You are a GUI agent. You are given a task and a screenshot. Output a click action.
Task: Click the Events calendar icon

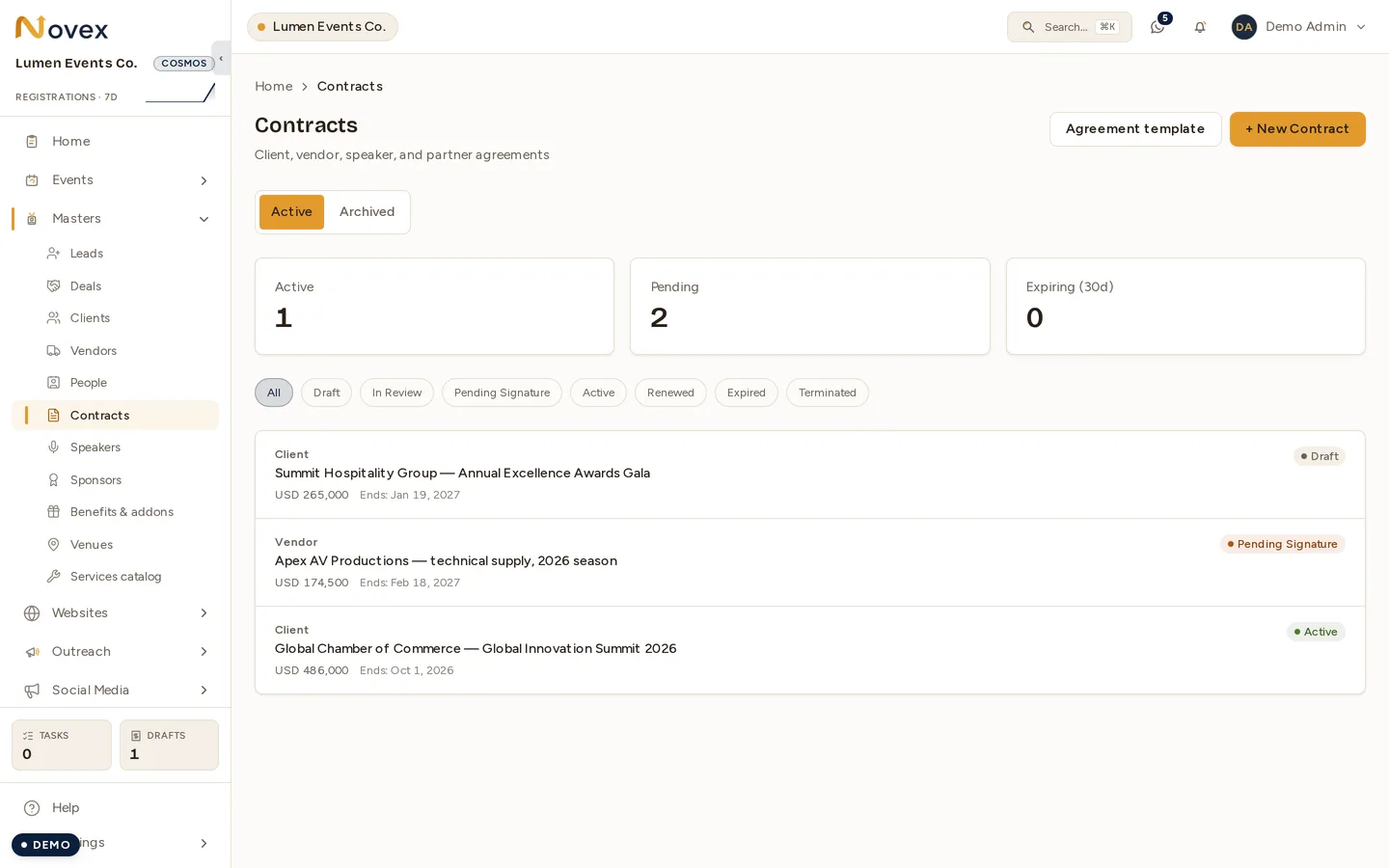click(x=32, y=180)
